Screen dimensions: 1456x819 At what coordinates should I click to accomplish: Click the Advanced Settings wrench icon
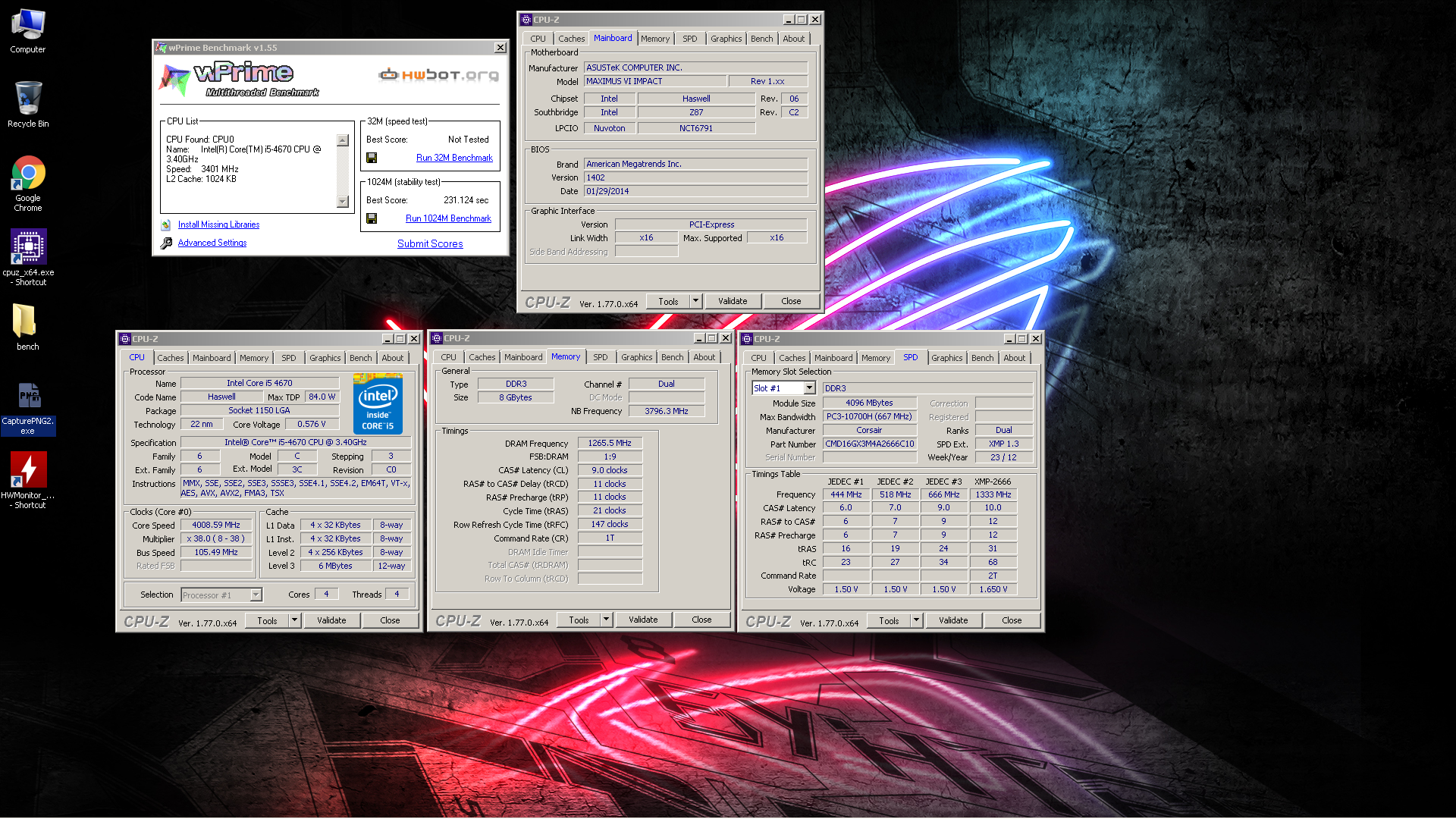[x=166, y=243]
